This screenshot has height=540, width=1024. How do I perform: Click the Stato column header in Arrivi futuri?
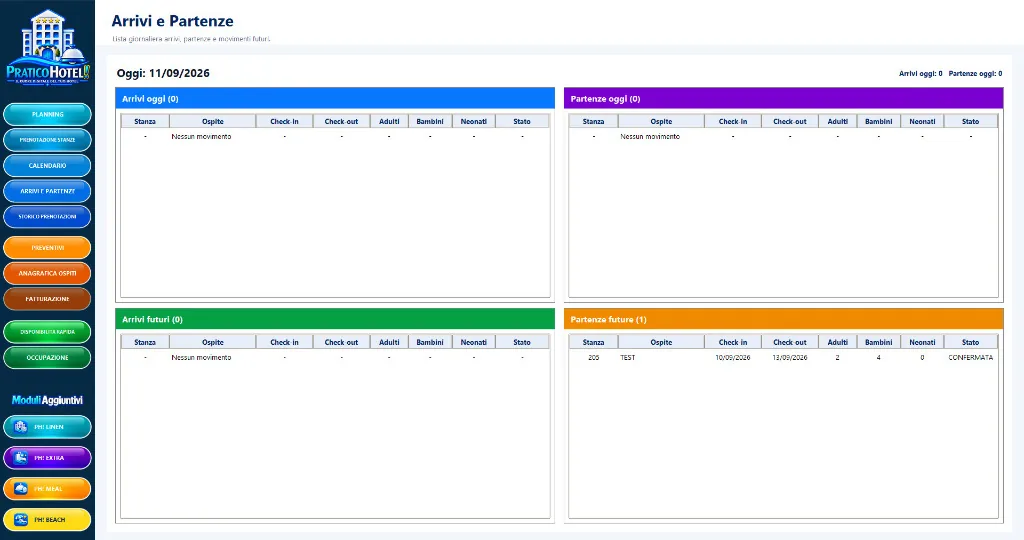tap(522, 342)
